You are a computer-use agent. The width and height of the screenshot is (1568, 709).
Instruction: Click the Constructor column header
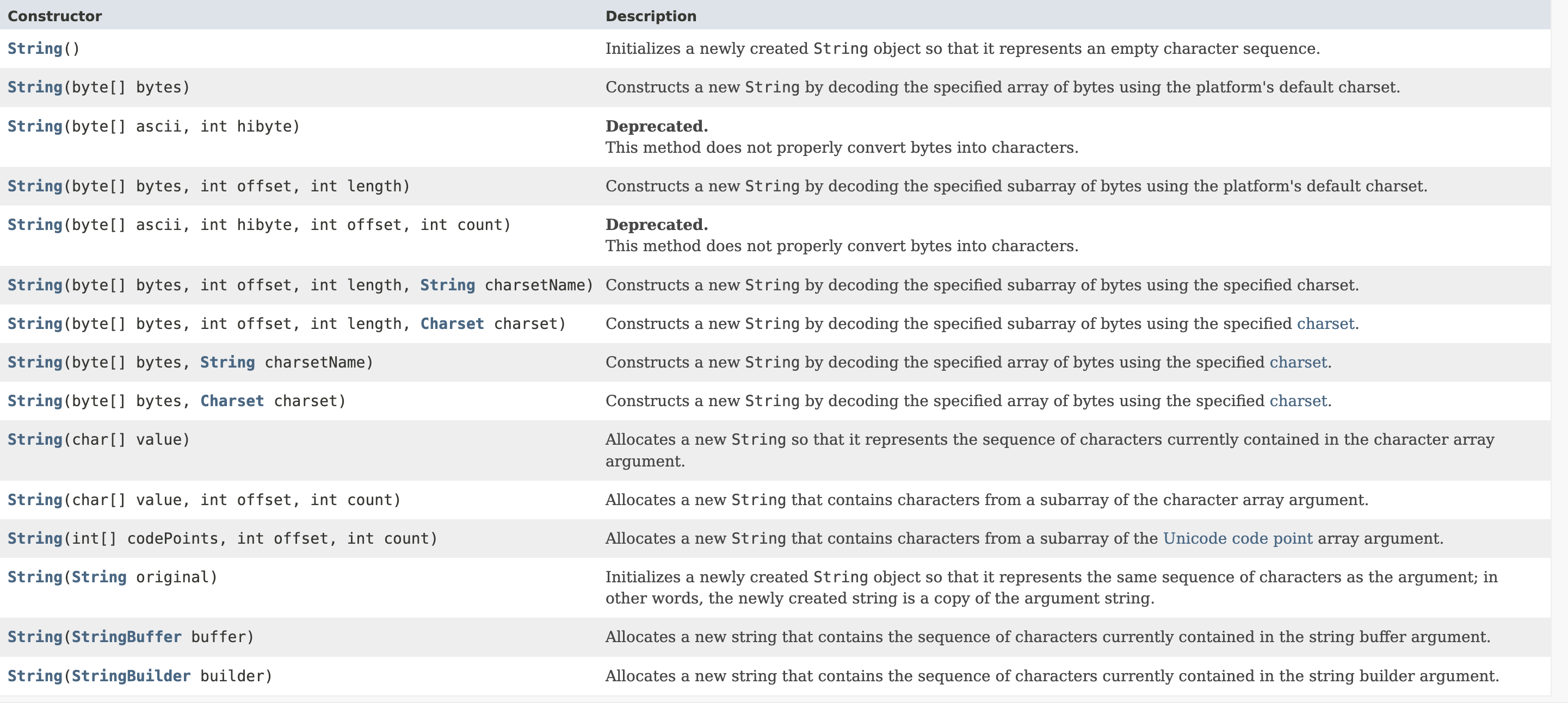point(55,16)
